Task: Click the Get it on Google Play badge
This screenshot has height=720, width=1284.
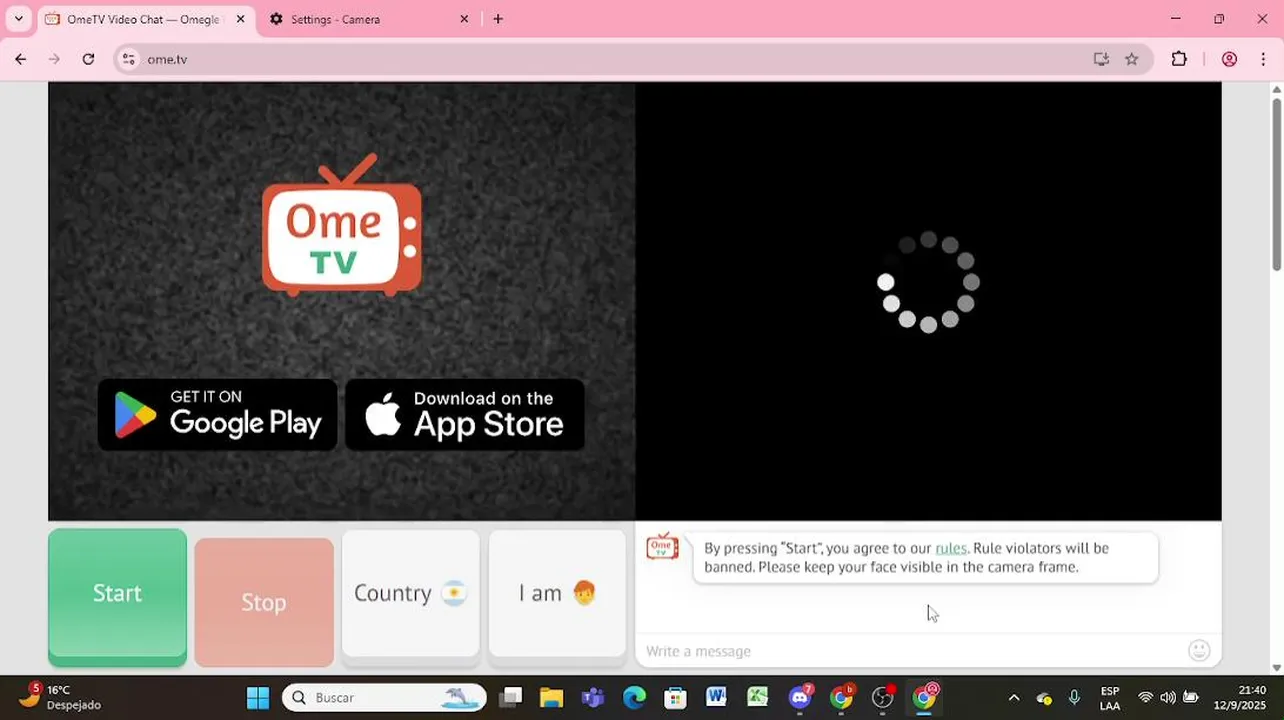Action: [x=218, y=414]
